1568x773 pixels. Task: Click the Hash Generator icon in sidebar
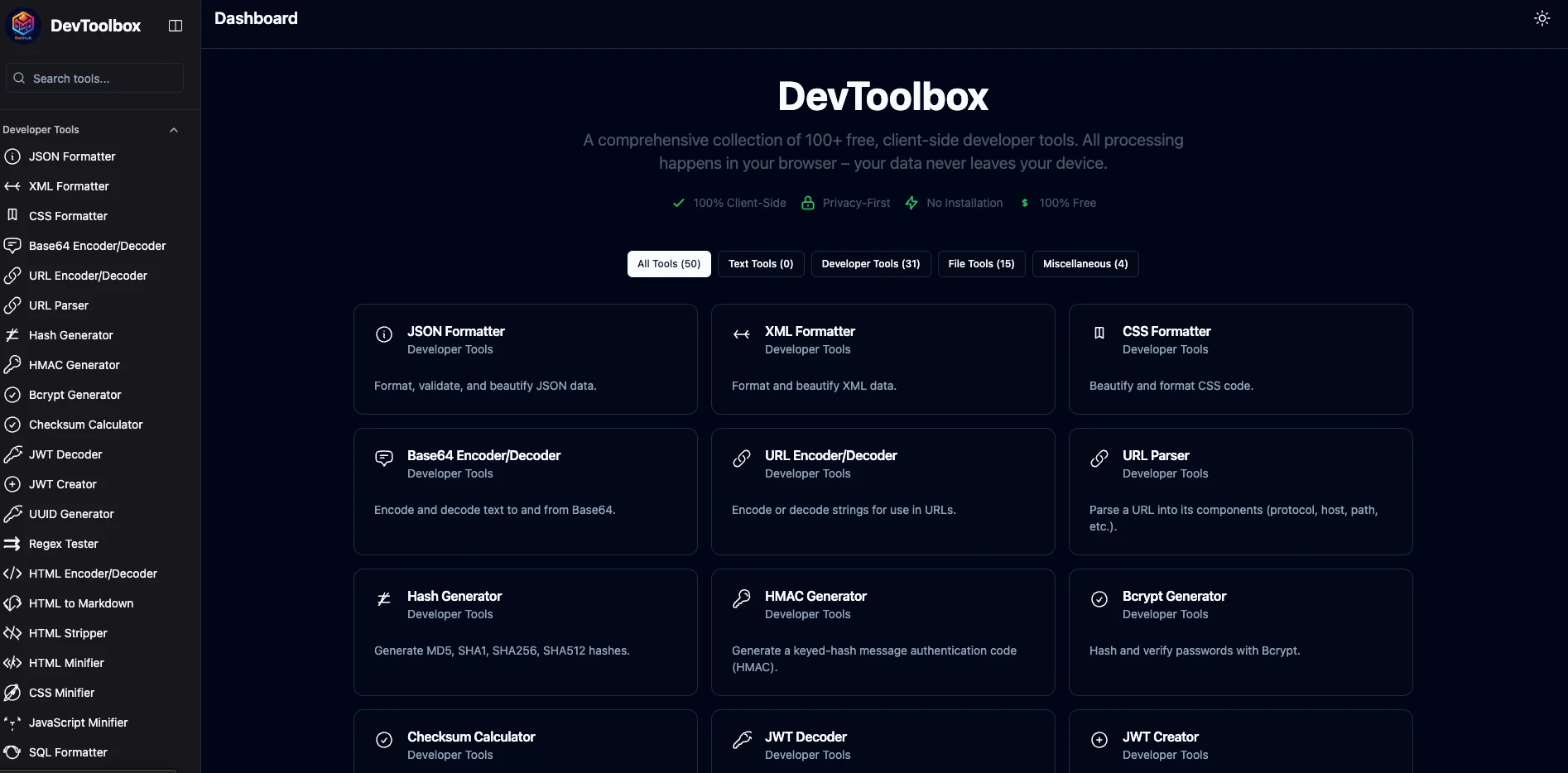(x=12, y=335)
